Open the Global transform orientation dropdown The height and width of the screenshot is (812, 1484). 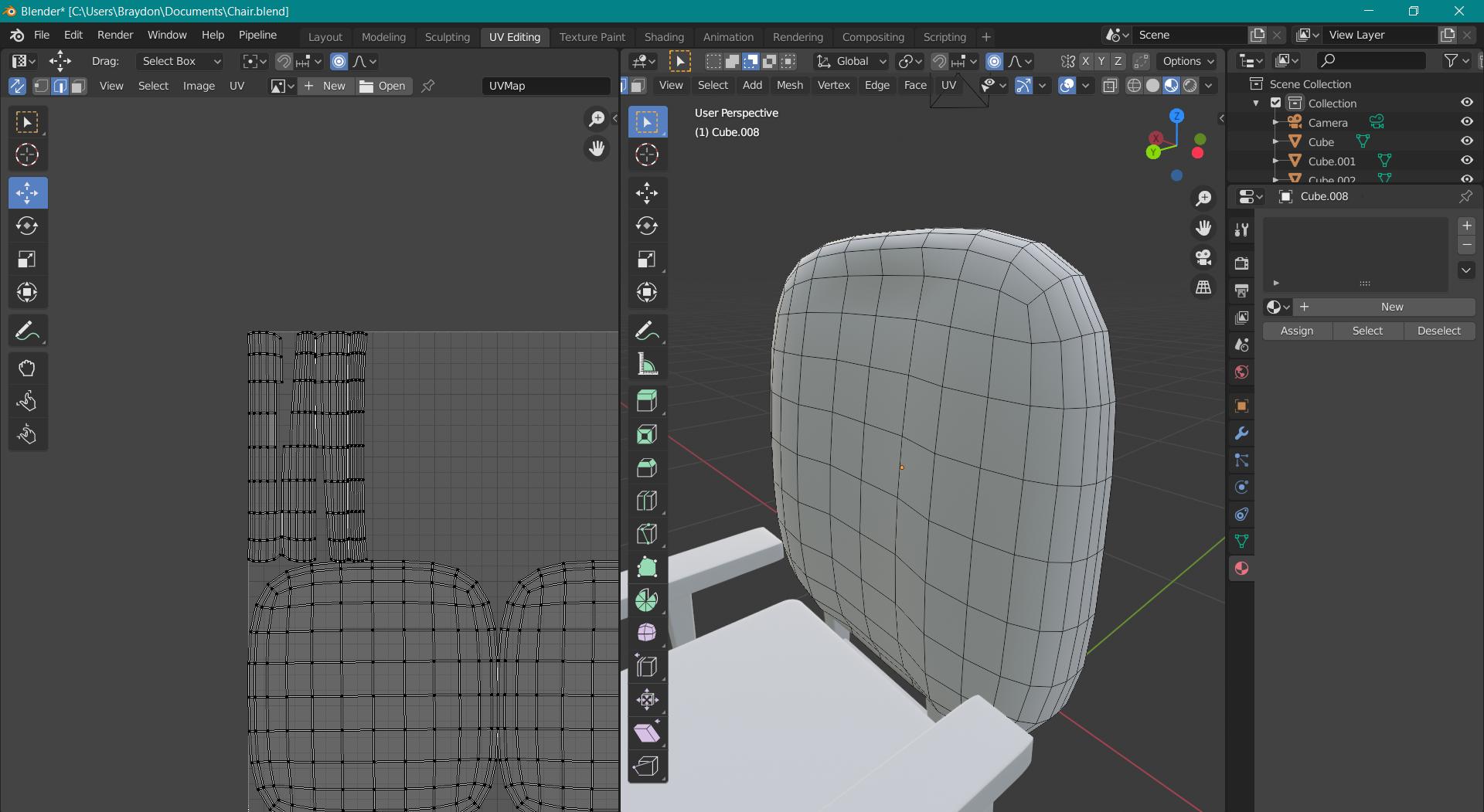click(850, 61)
